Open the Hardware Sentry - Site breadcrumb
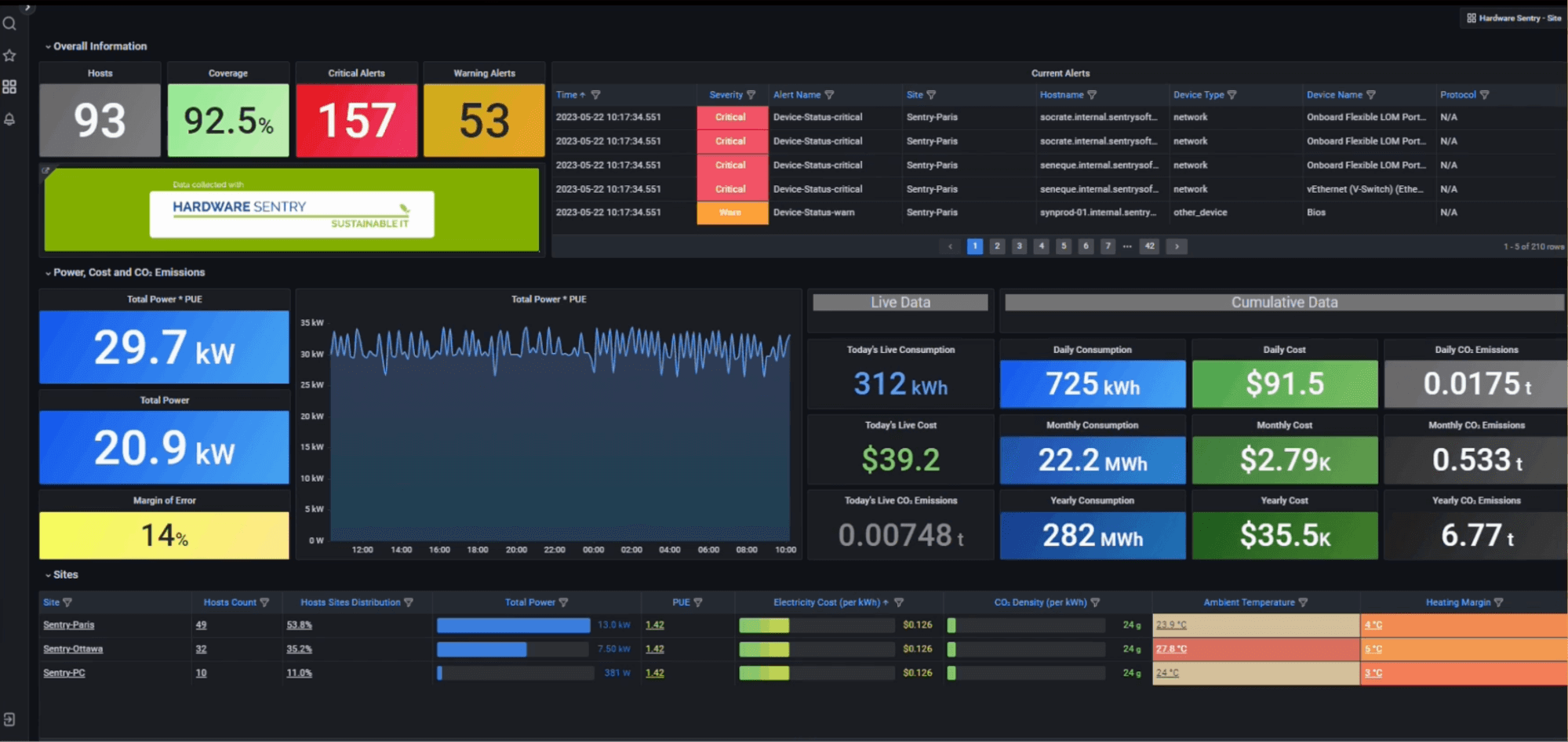This screenshot has width=1568, height=742. [1513, 17]
